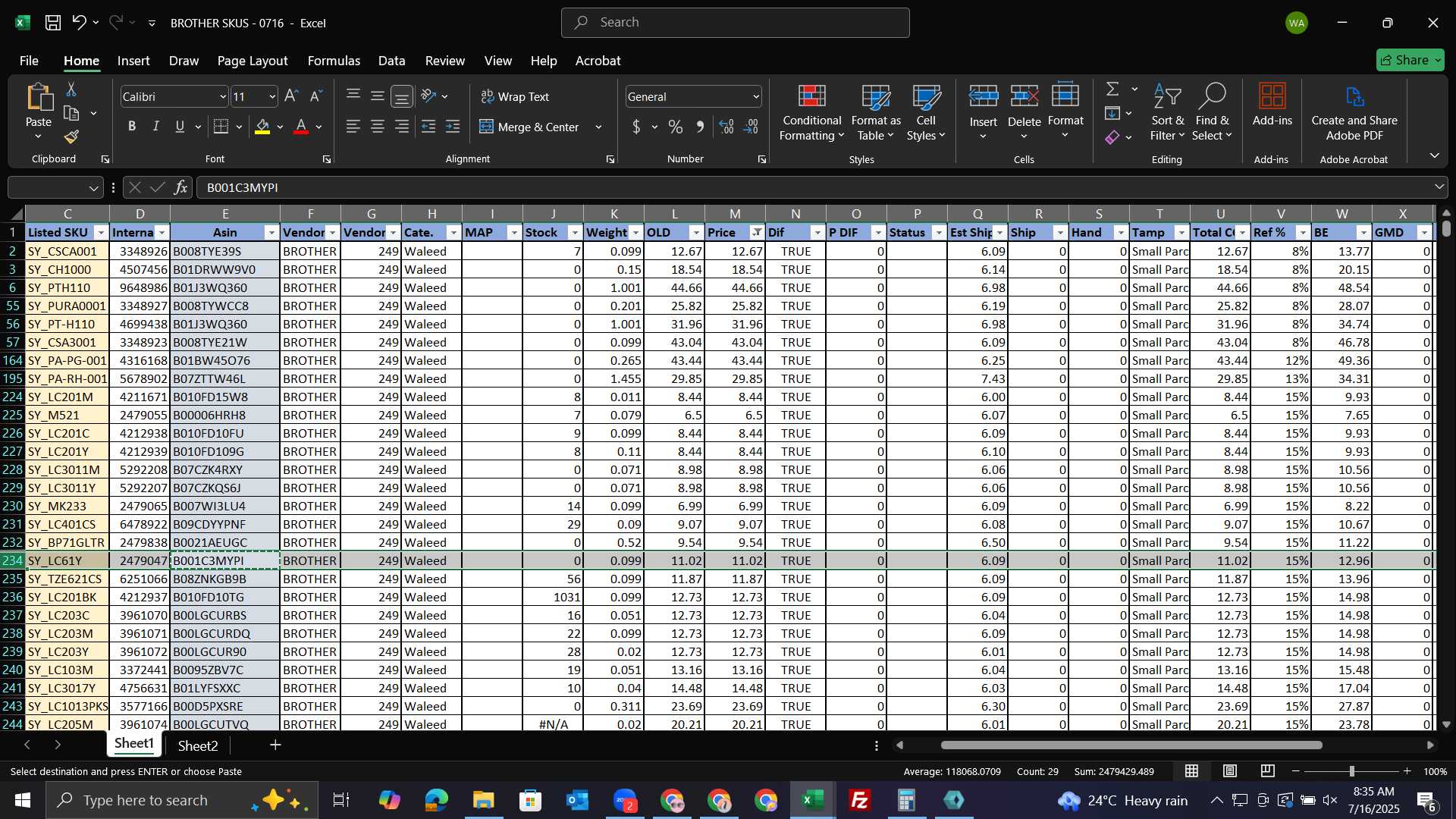Image resolution: width=1456 pixels, height=819 pixels.
Task: Click the Percent Style icon
Action: (x=675, y=127)
